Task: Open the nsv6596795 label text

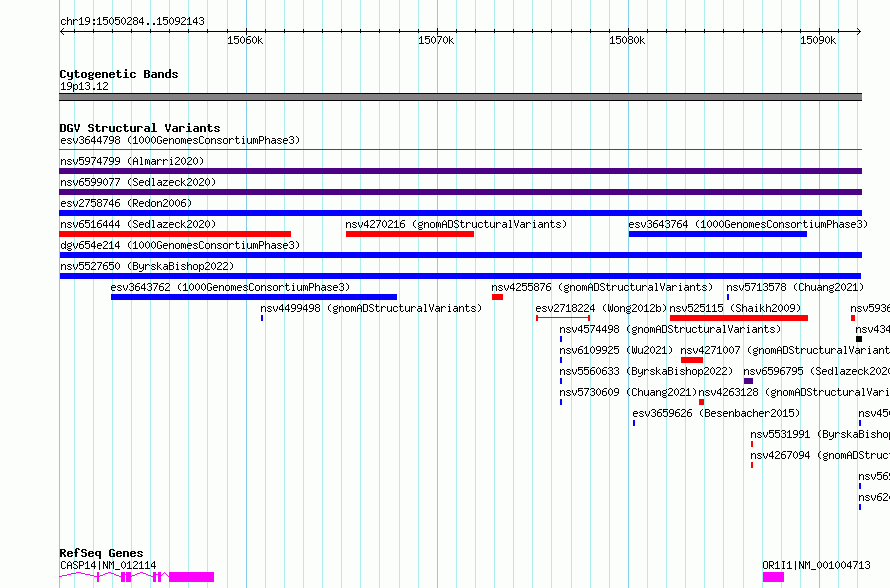Action: pos(817,371)
